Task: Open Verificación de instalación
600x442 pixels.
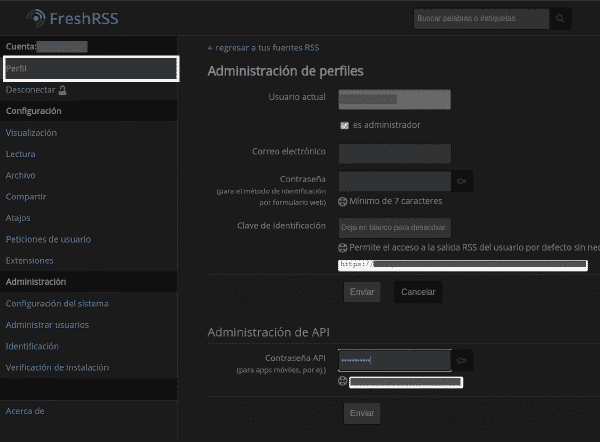Action: coord(57,368)
